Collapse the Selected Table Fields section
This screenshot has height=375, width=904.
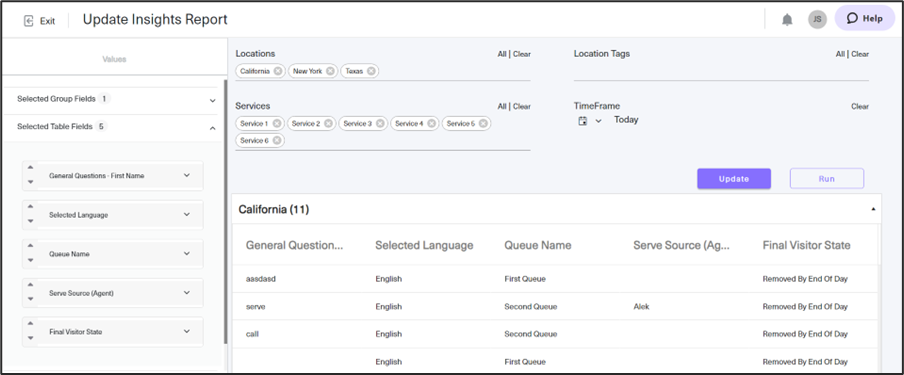click(x=212, y=128)
